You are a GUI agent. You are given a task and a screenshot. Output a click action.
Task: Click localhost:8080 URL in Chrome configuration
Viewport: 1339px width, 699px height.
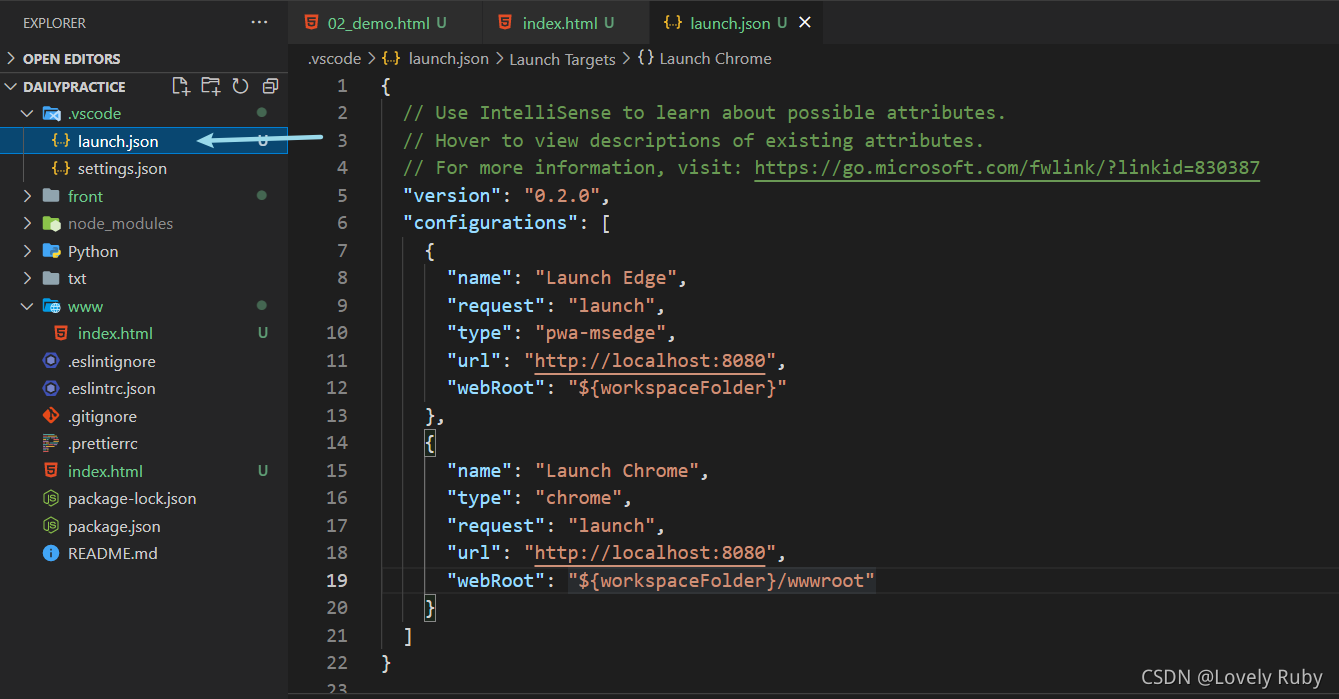650,553
